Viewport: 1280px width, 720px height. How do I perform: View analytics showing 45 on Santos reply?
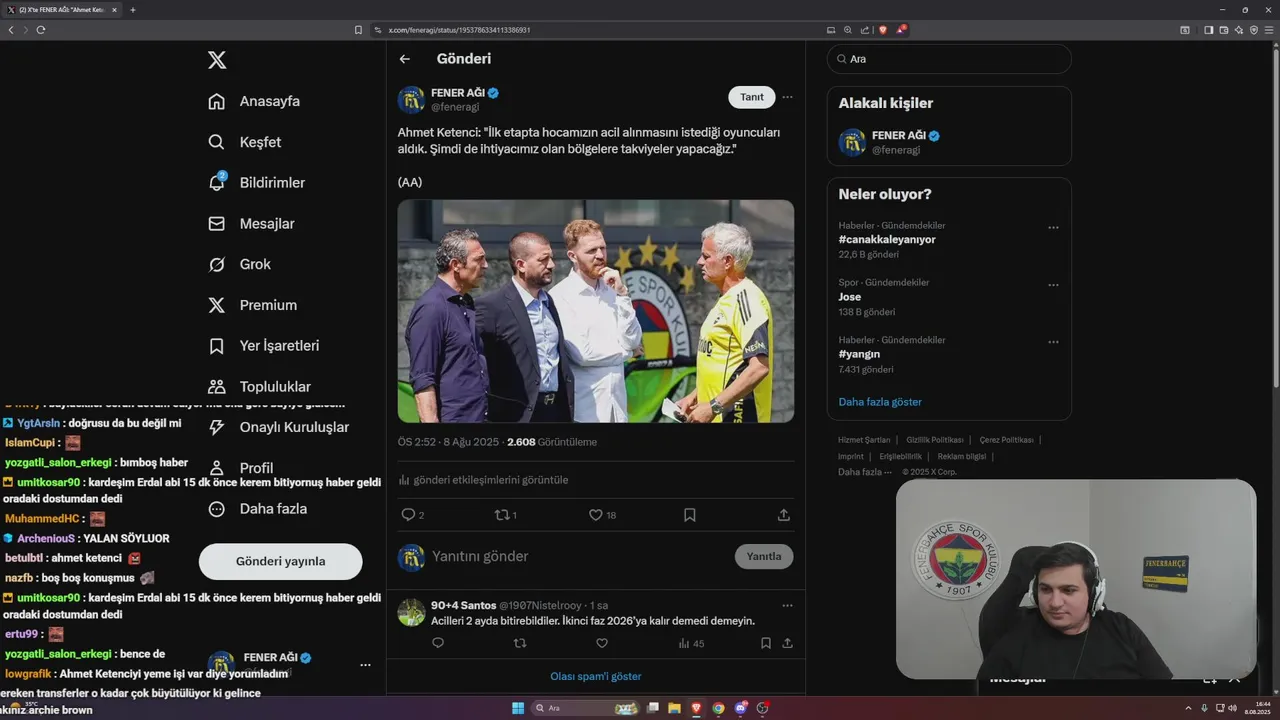[692, 643]
